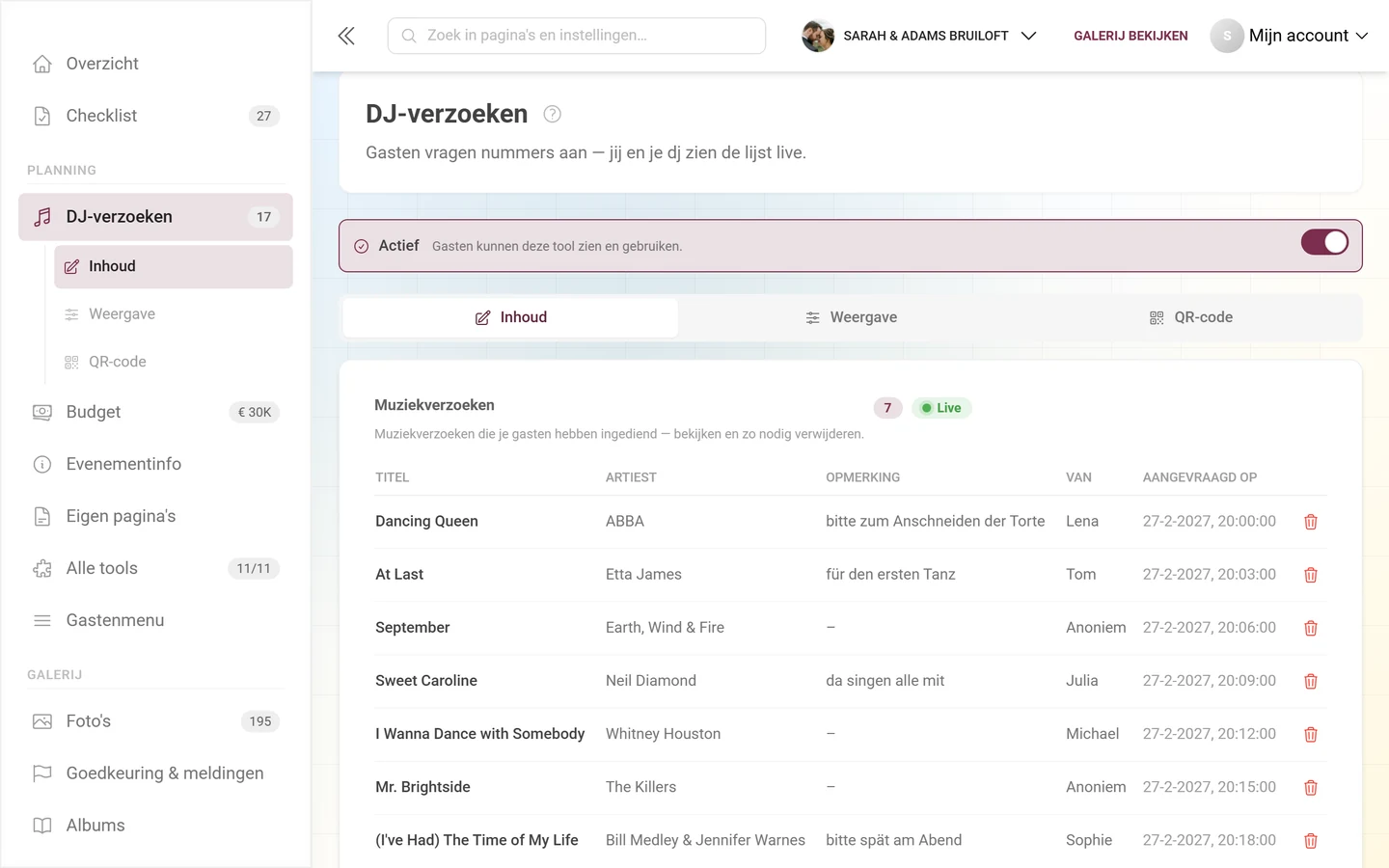Open the Checklist sidebar item

click(x=155, y=116)
